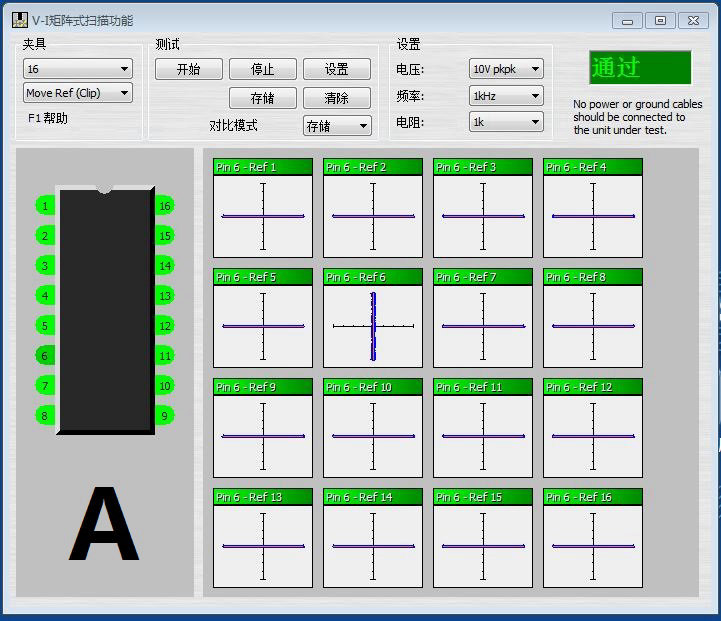Click the 清除 clear button
Viewport: 721px width, 621px height.
point(337,98)
